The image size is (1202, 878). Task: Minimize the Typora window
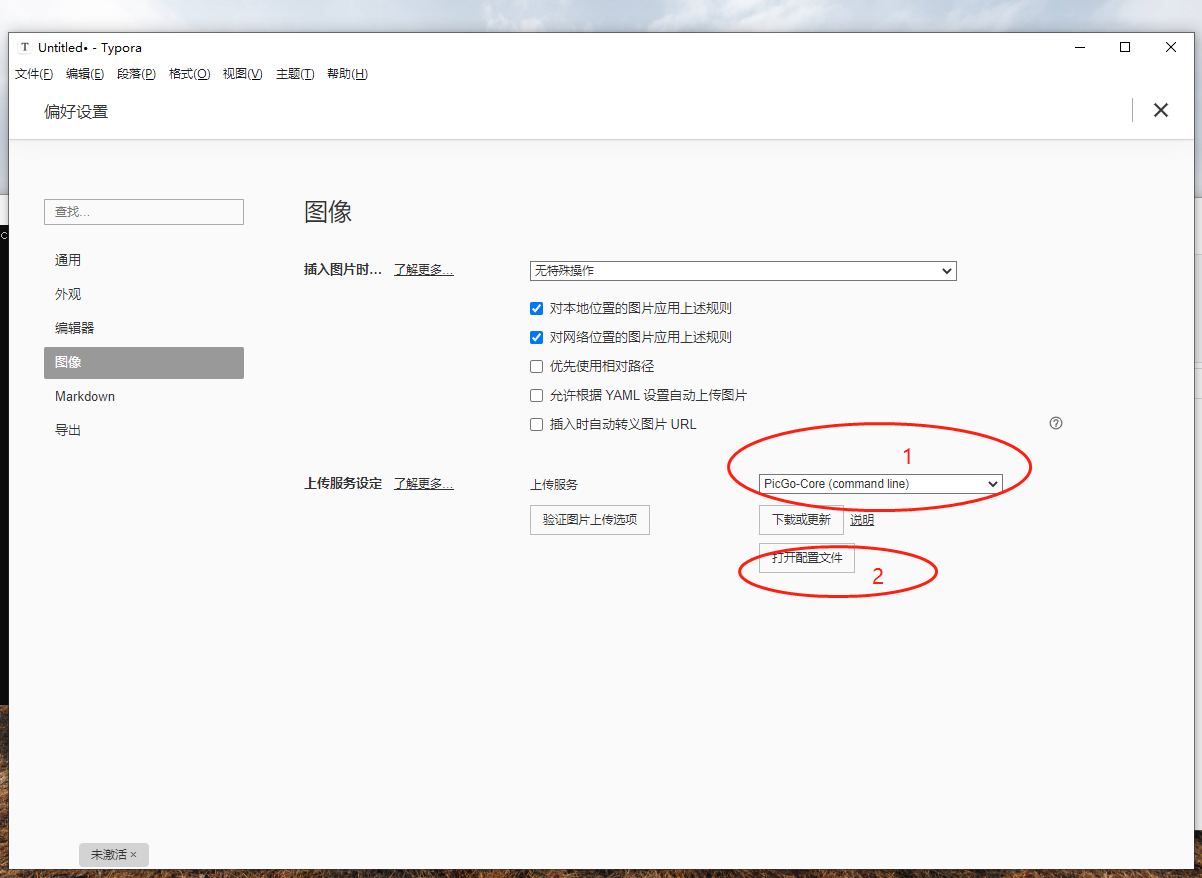point(1080,47)
